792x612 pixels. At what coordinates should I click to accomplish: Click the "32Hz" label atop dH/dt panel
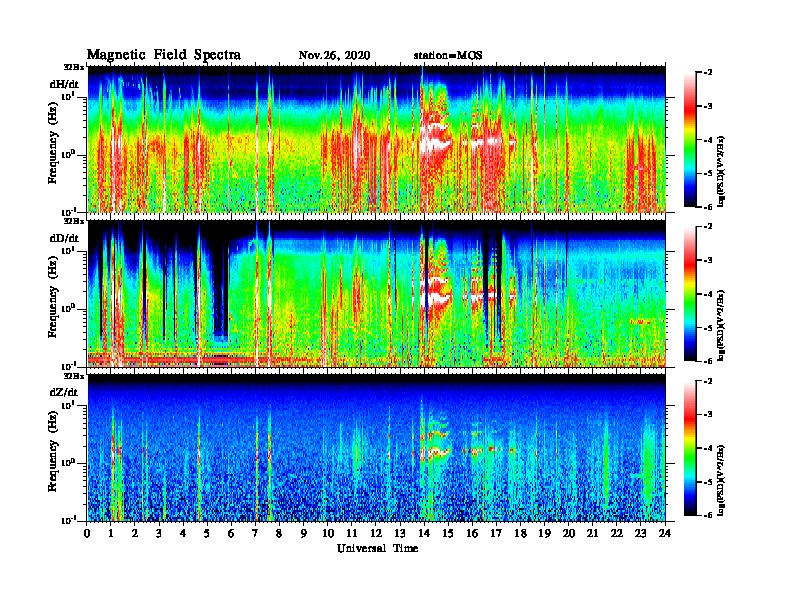point(73,67)
